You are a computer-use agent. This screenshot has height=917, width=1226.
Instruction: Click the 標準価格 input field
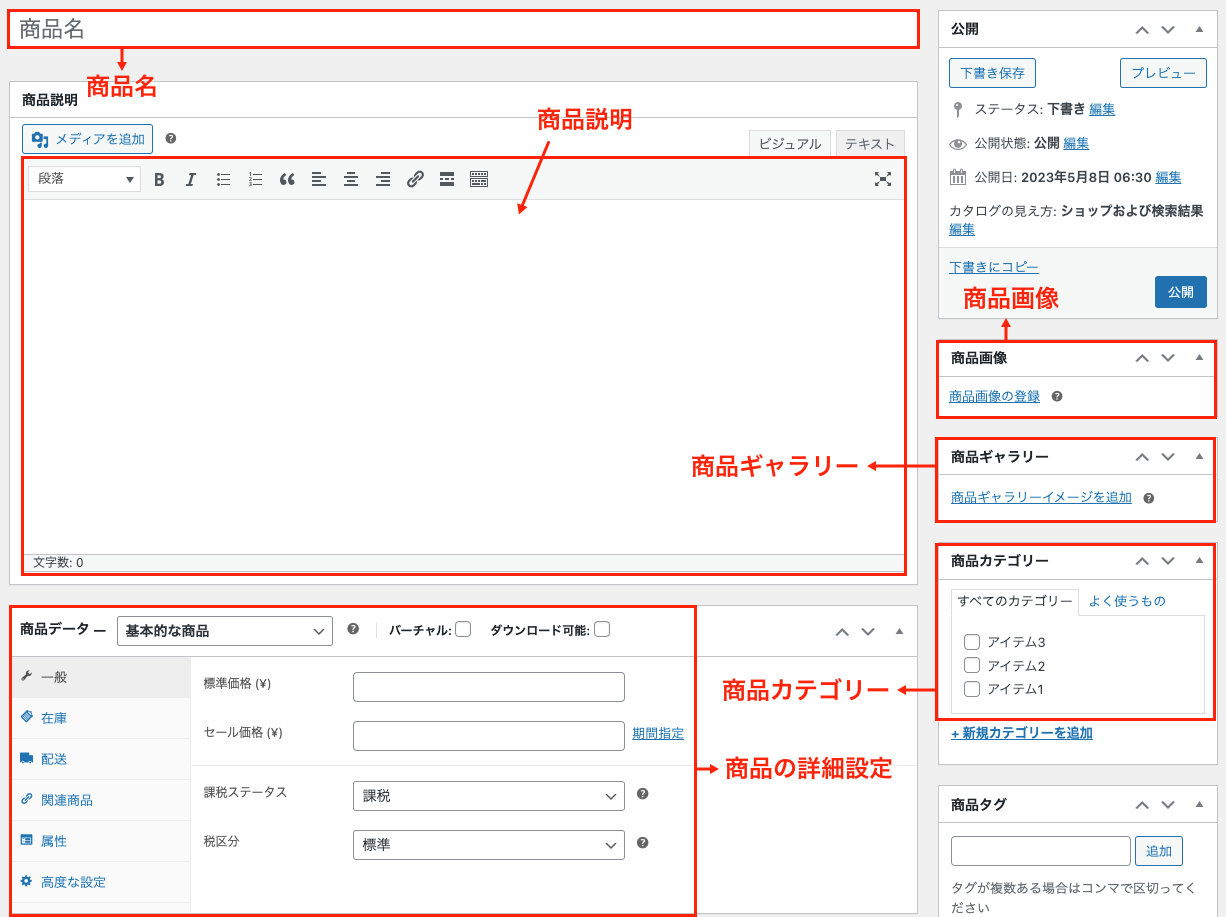point(488,687)
